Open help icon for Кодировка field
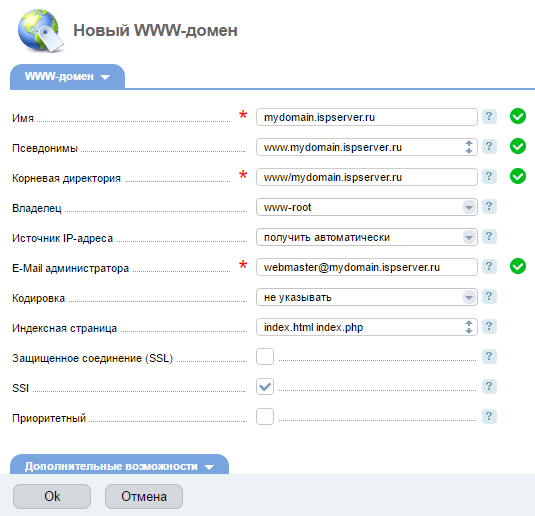 tap(489, 297)
